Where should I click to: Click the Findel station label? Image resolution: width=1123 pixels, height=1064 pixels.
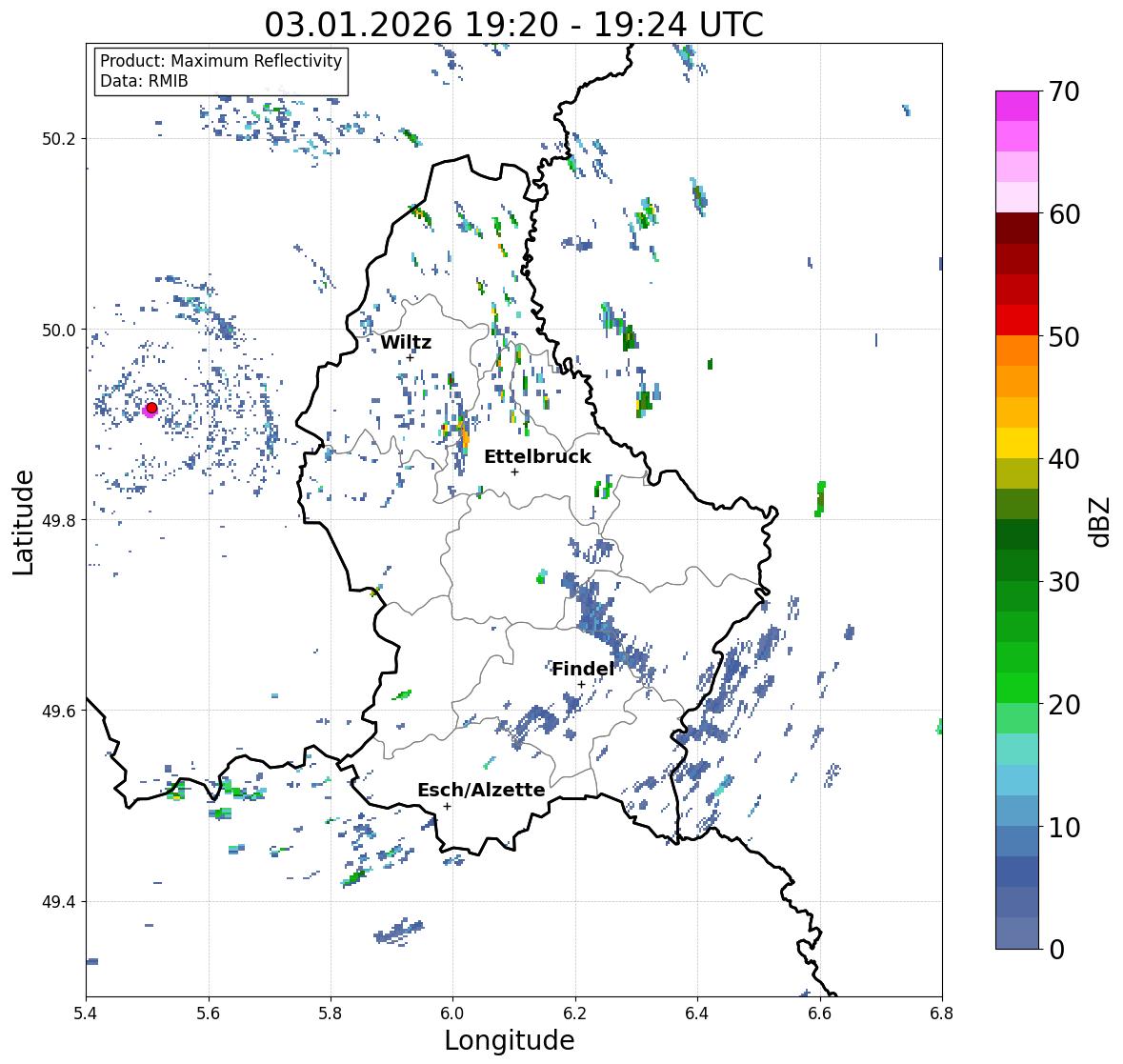coord(582,669)
